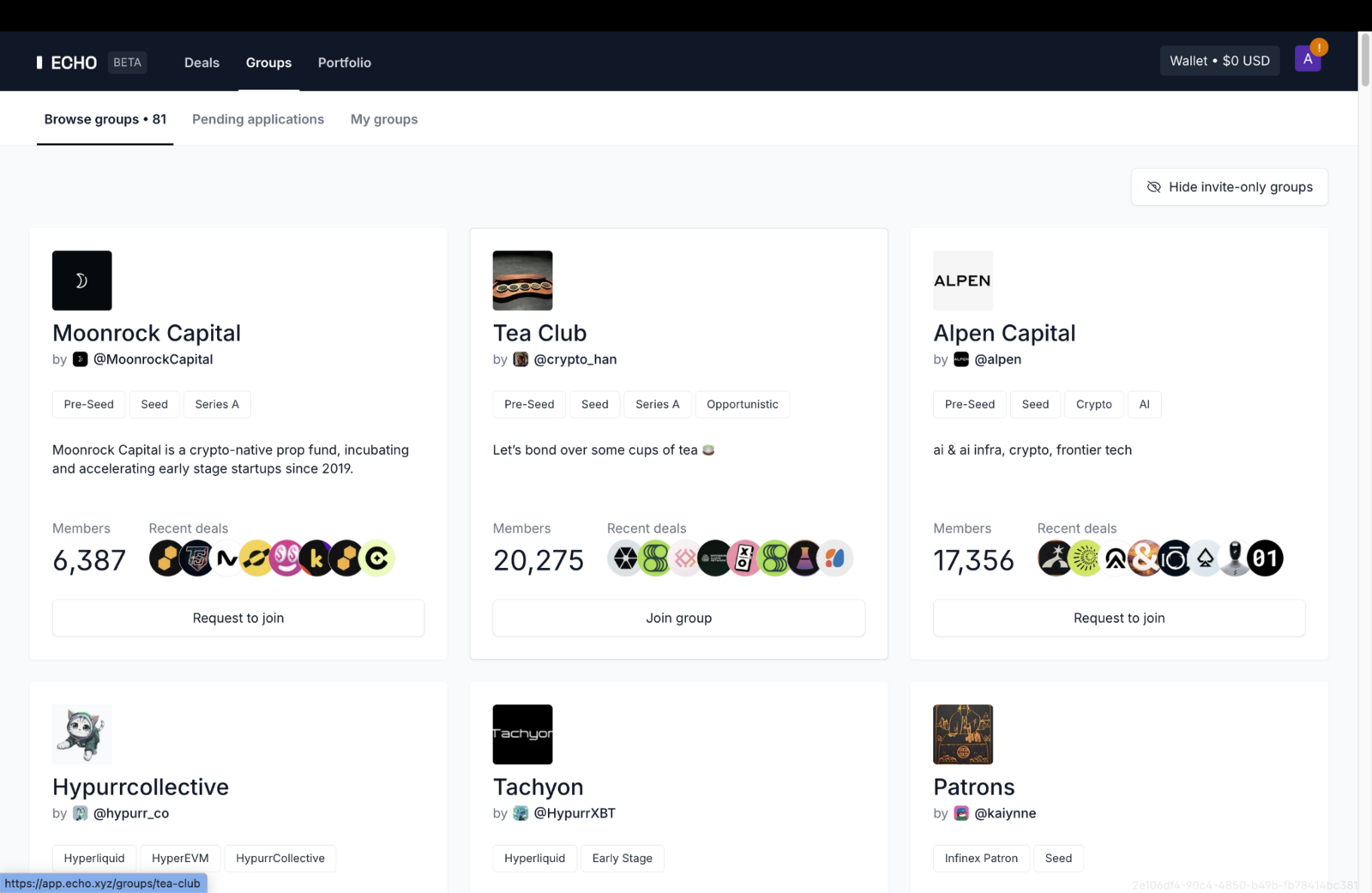Click the ECHO logo in the header
1372x893 pixels.
tap(66, 63)
